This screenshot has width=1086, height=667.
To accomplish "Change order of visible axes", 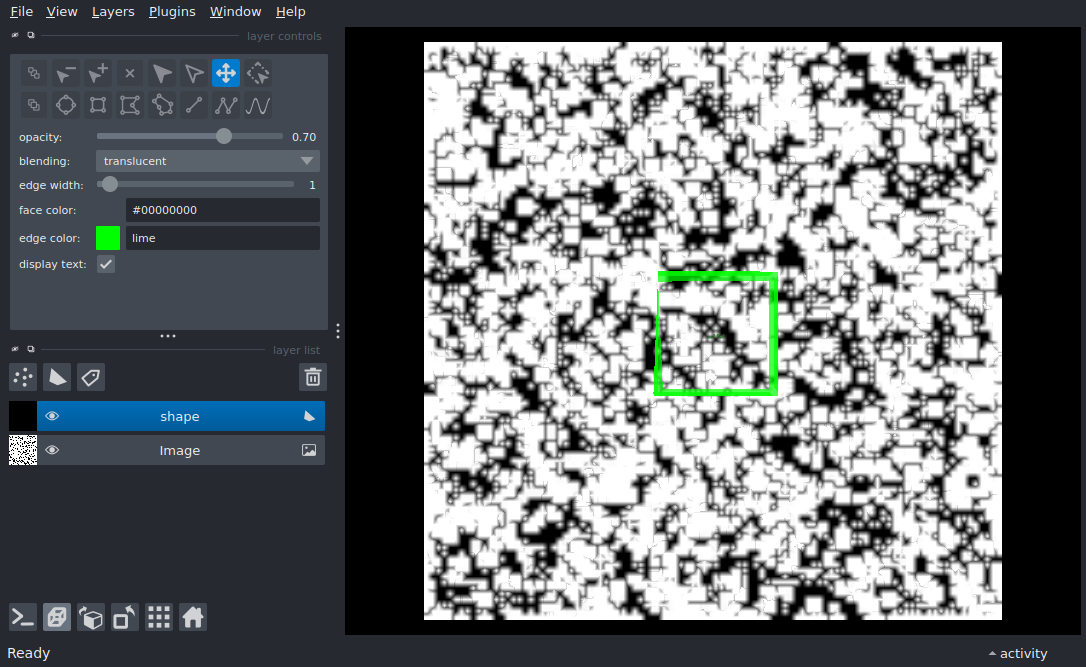I will [x=91, y=617].
